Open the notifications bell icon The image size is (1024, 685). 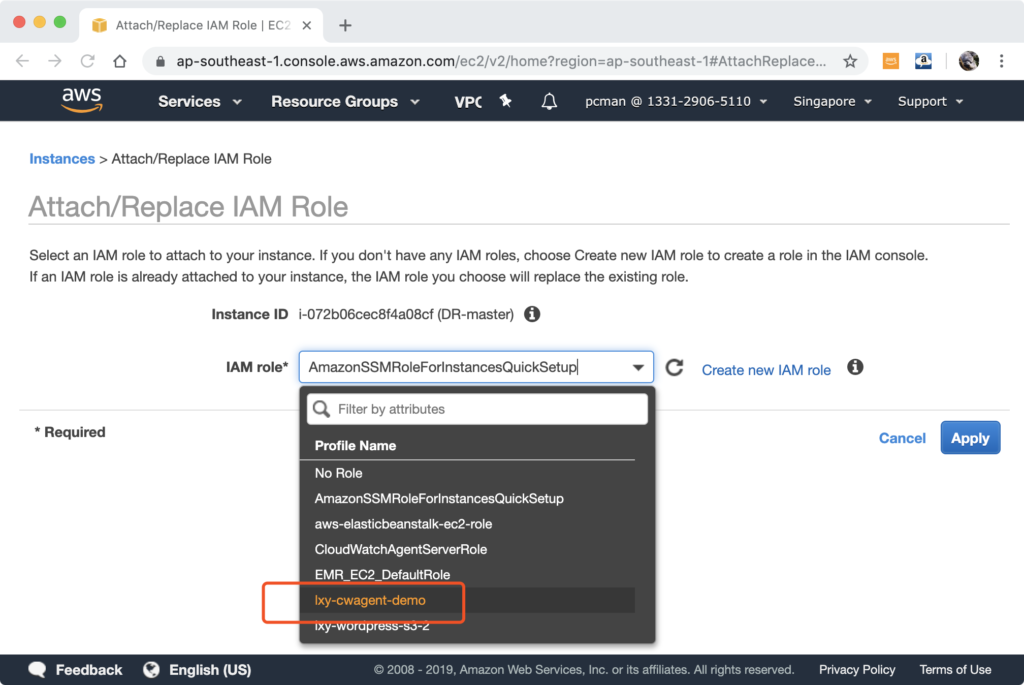tap(549, 101)
